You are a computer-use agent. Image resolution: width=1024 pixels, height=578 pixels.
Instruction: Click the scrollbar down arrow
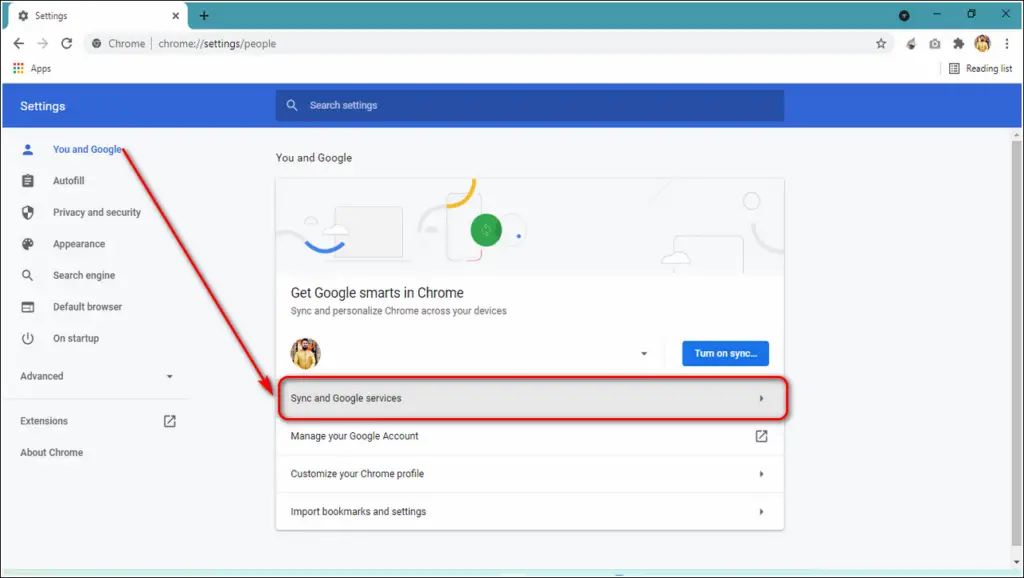(x=1016, y=562)
